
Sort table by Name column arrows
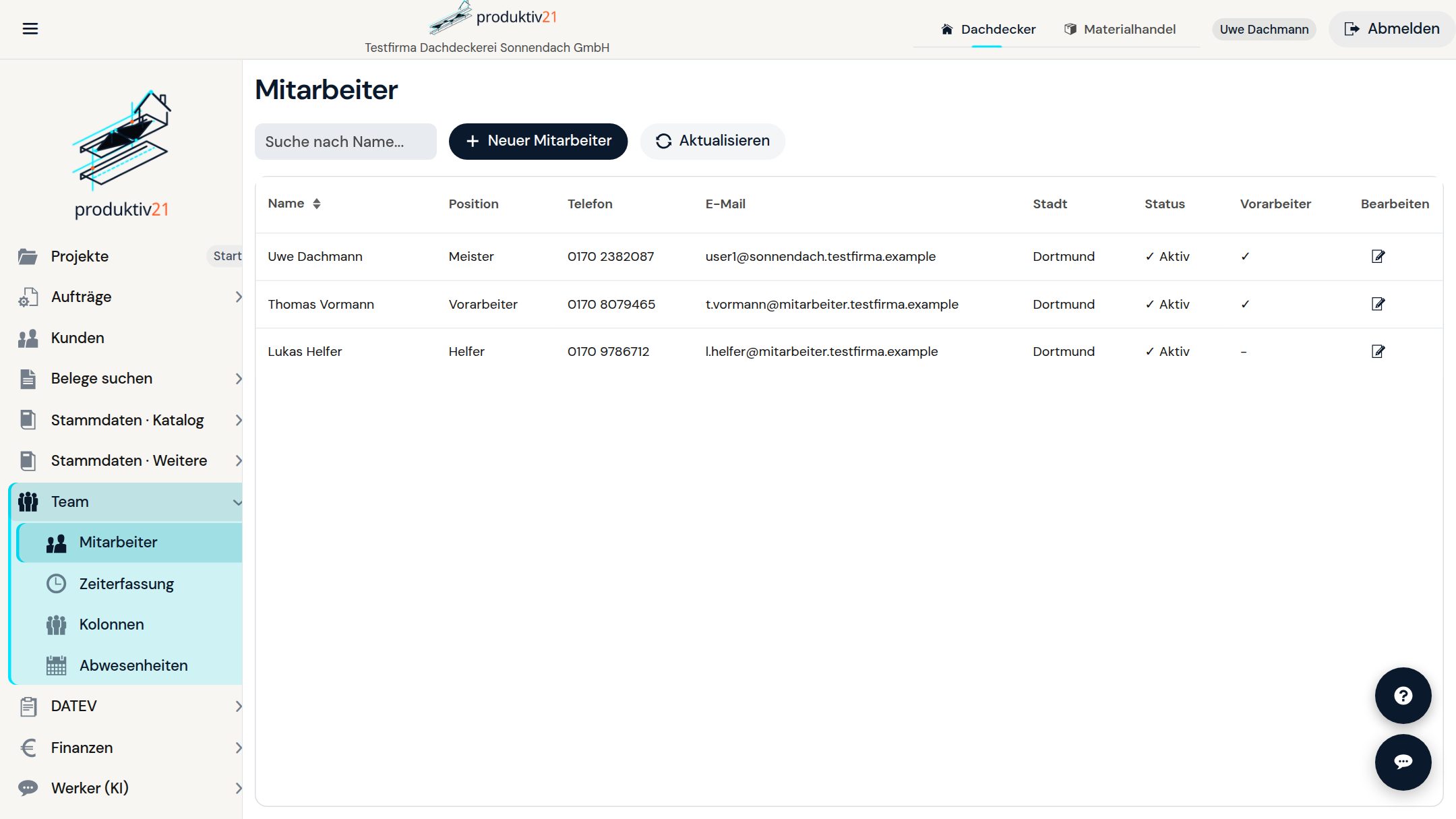(x=316, y=204)
